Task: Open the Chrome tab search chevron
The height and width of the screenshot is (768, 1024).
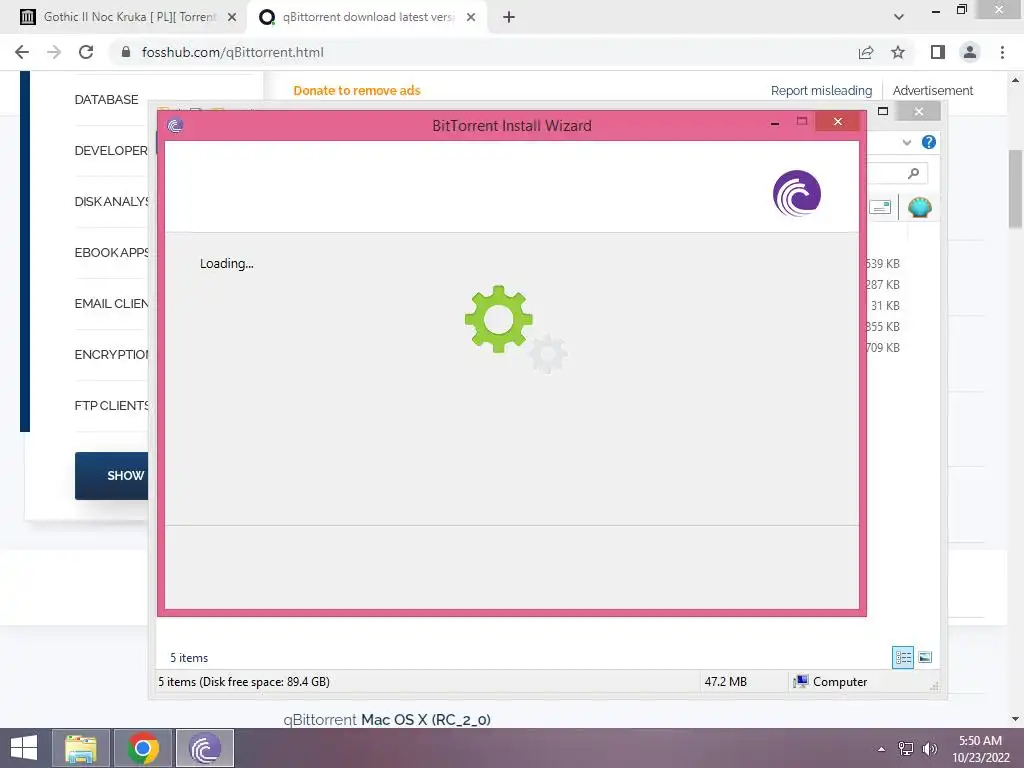Action: (899, 18)
